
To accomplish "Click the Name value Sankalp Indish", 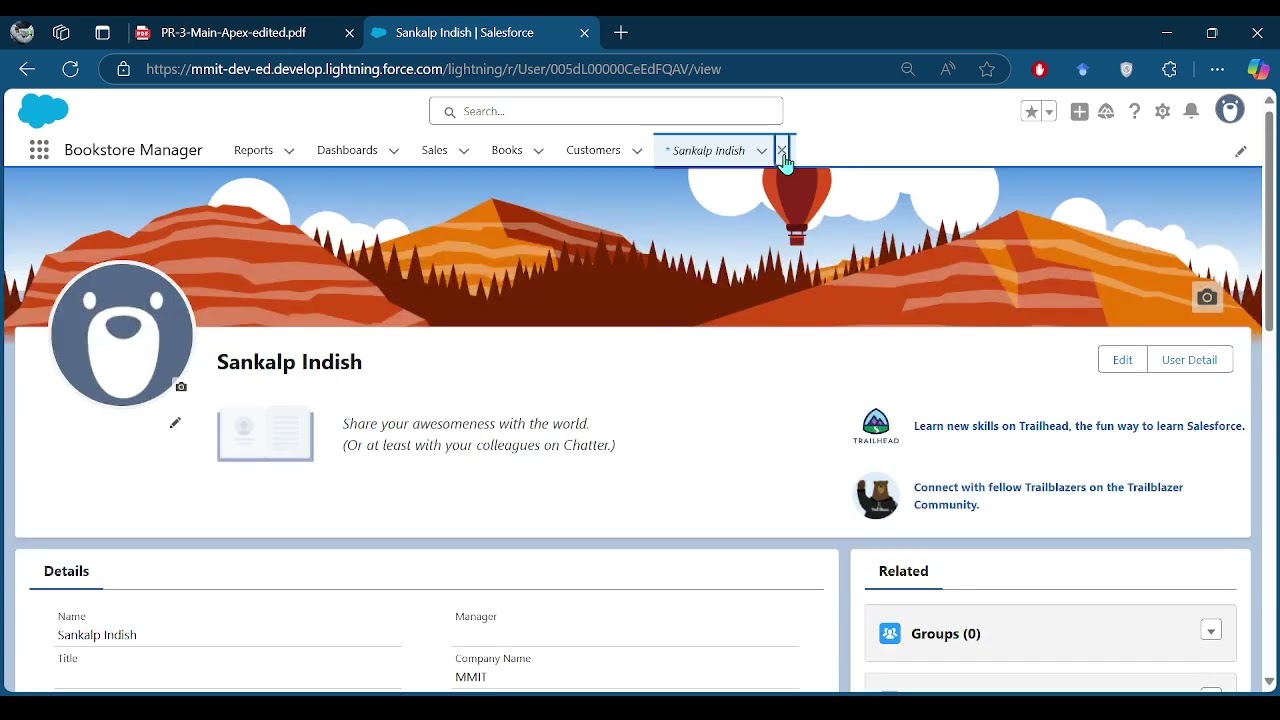I will click(97, 635).
